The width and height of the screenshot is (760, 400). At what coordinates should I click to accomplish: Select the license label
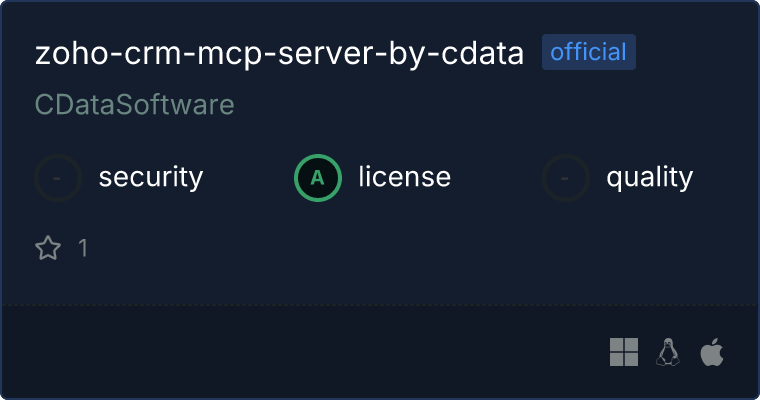404,178
